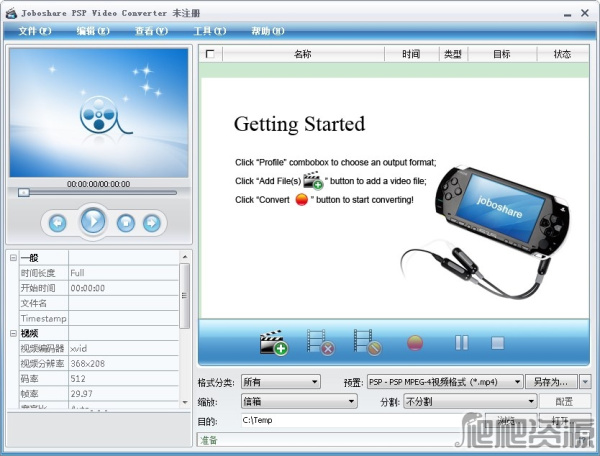
Task: Click the Pause conversion icon
Action: point(461,343)
